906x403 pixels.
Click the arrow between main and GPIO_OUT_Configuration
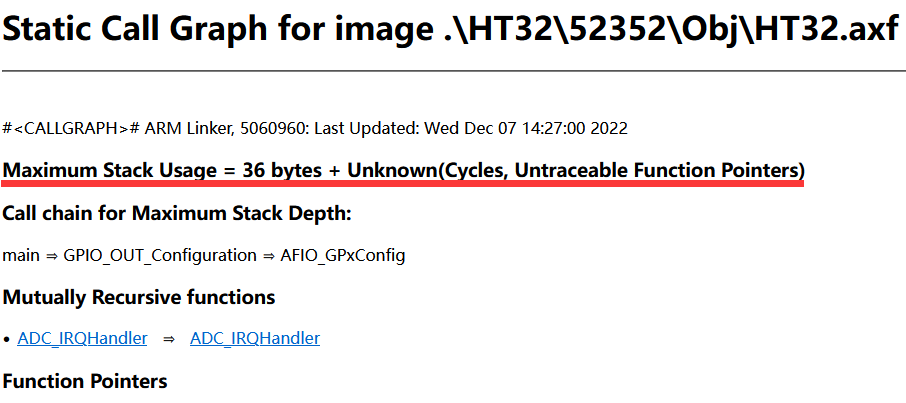click(51, 255)
